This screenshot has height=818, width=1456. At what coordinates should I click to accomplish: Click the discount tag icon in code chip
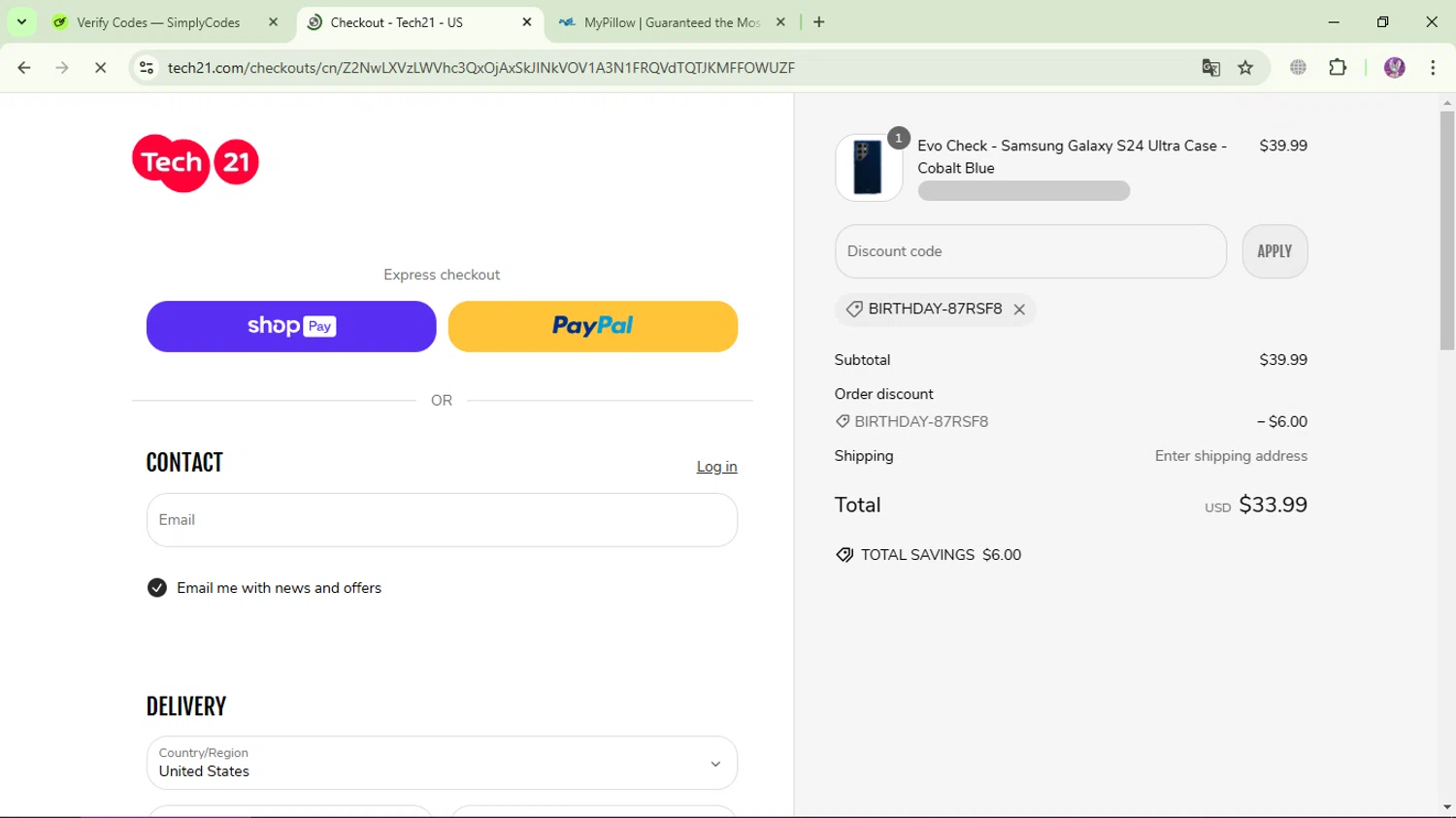(x=854, y=310)
